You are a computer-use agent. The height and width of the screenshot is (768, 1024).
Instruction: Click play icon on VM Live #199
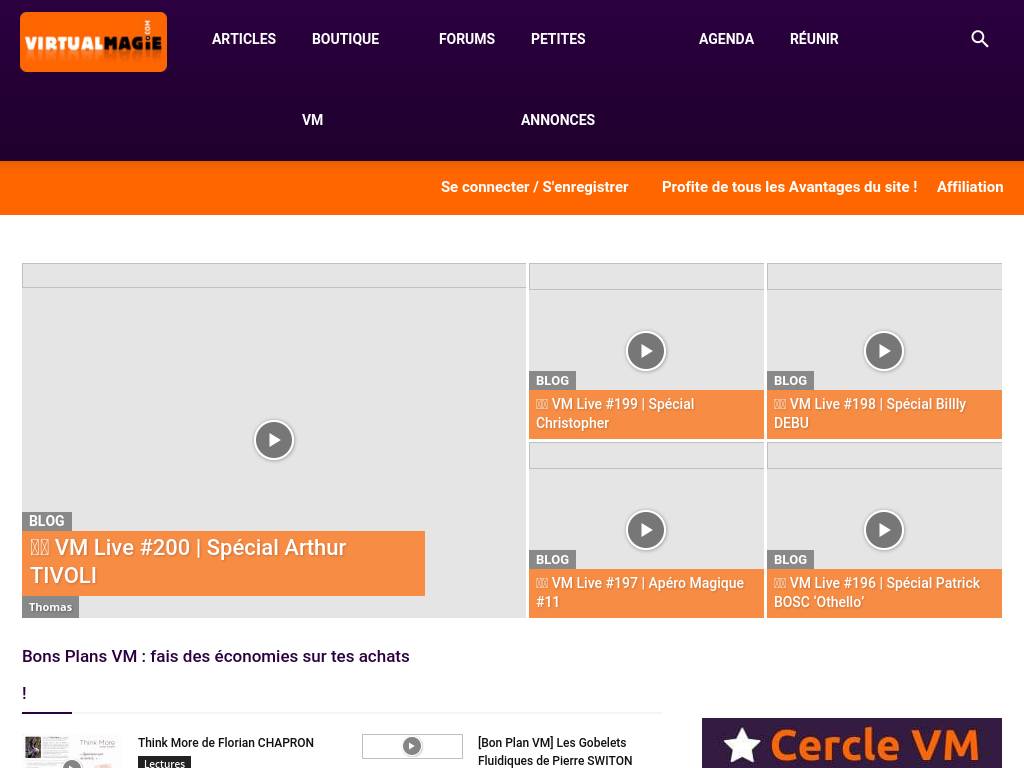coord(646,351)
